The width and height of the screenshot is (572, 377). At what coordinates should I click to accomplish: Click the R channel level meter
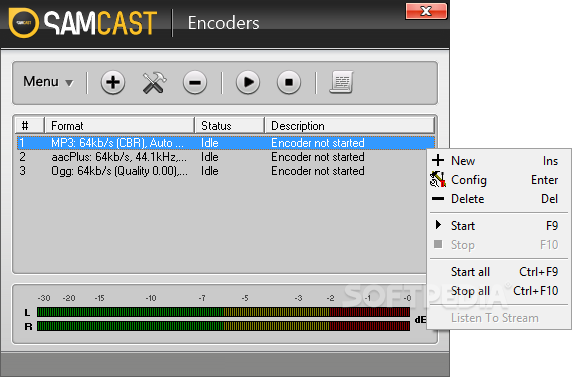[223, 326]
